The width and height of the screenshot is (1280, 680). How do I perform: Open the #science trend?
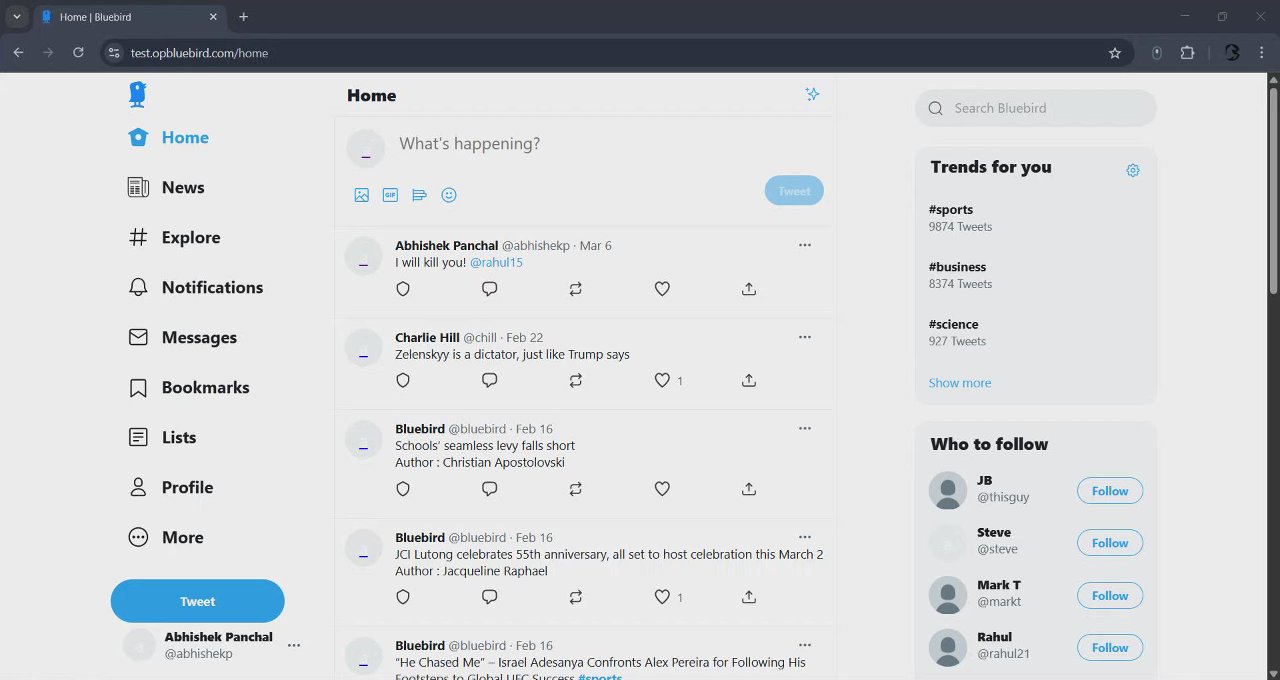(x=953, y=324)
